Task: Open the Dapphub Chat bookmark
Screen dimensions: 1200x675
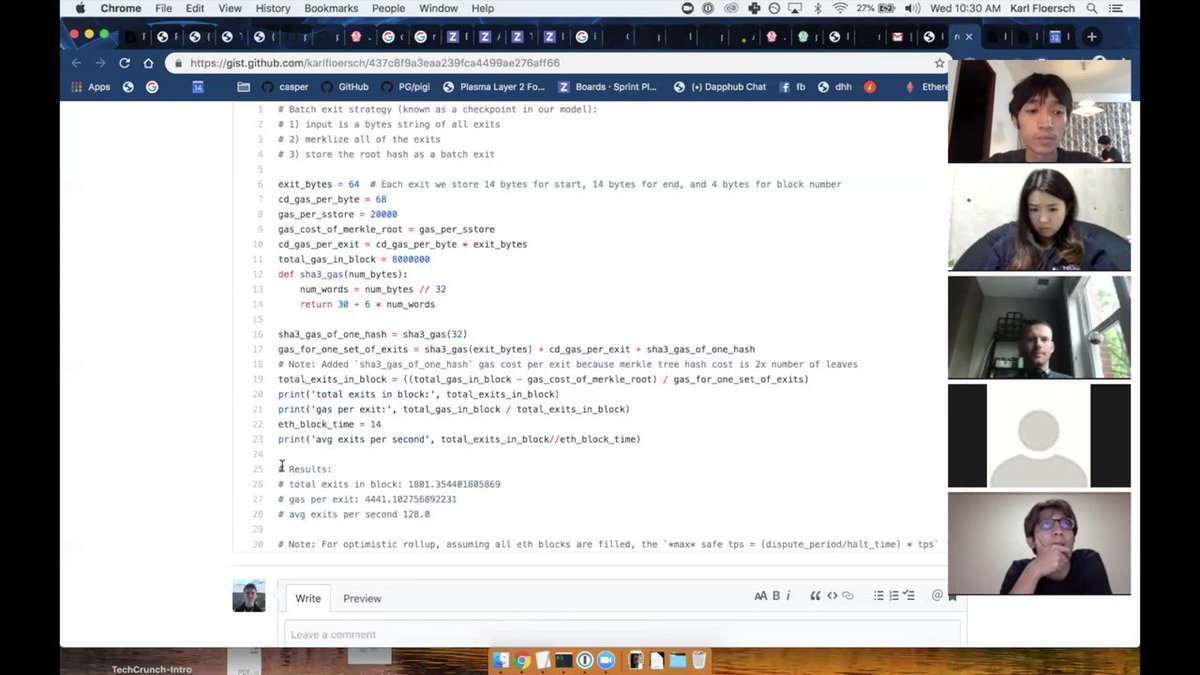Action: click(720, 87)
